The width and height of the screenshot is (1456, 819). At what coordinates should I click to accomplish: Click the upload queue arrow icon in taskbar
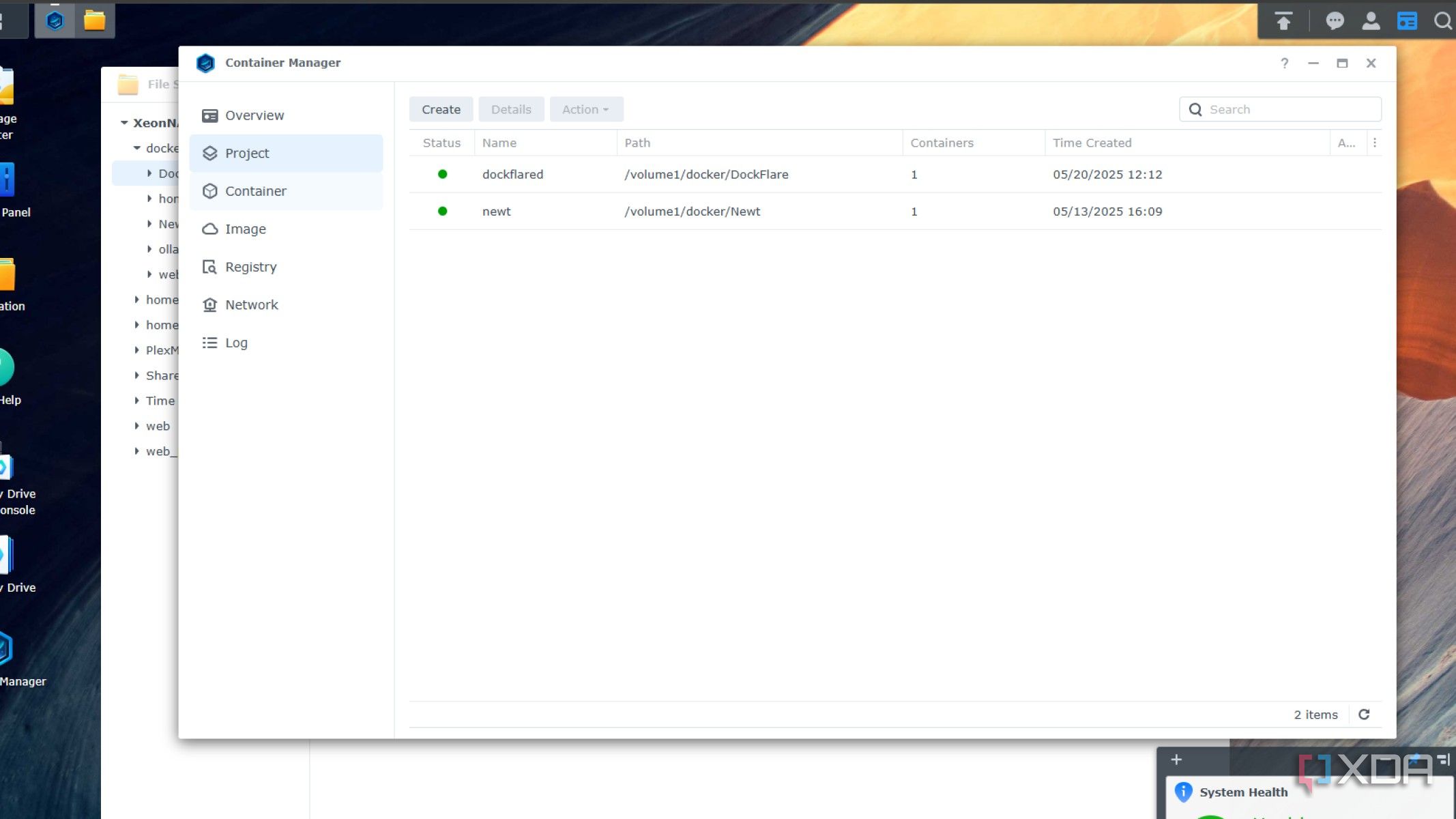pyautogui.click(x=1283, y=21)
